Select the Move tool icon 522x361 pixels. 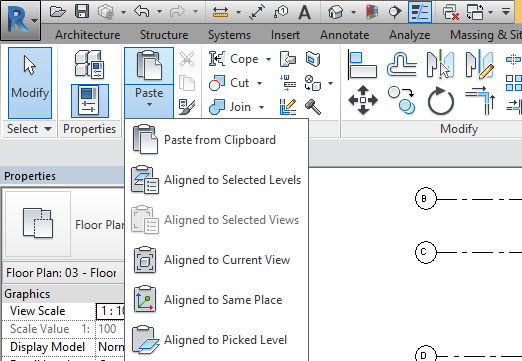(x=363, y=100)
